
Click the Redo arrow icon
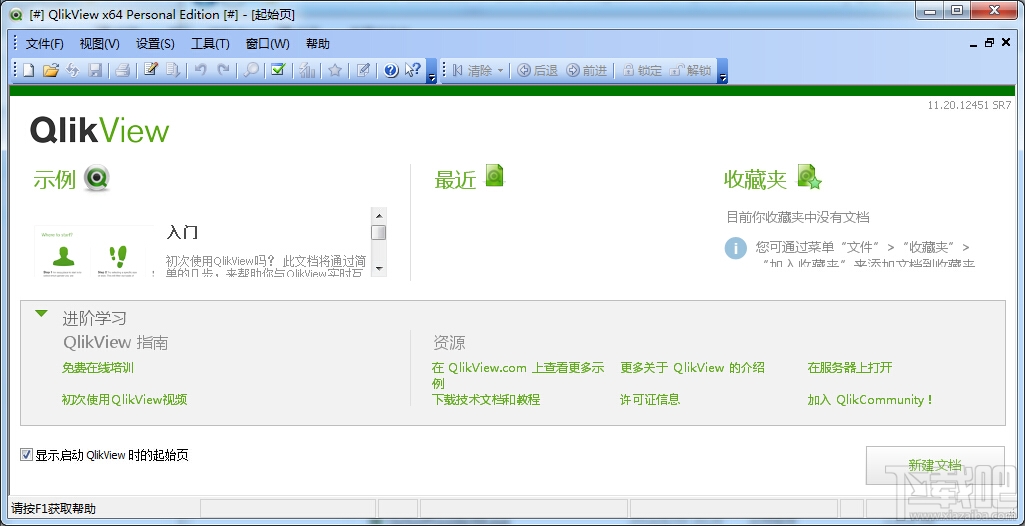(224, 70)
